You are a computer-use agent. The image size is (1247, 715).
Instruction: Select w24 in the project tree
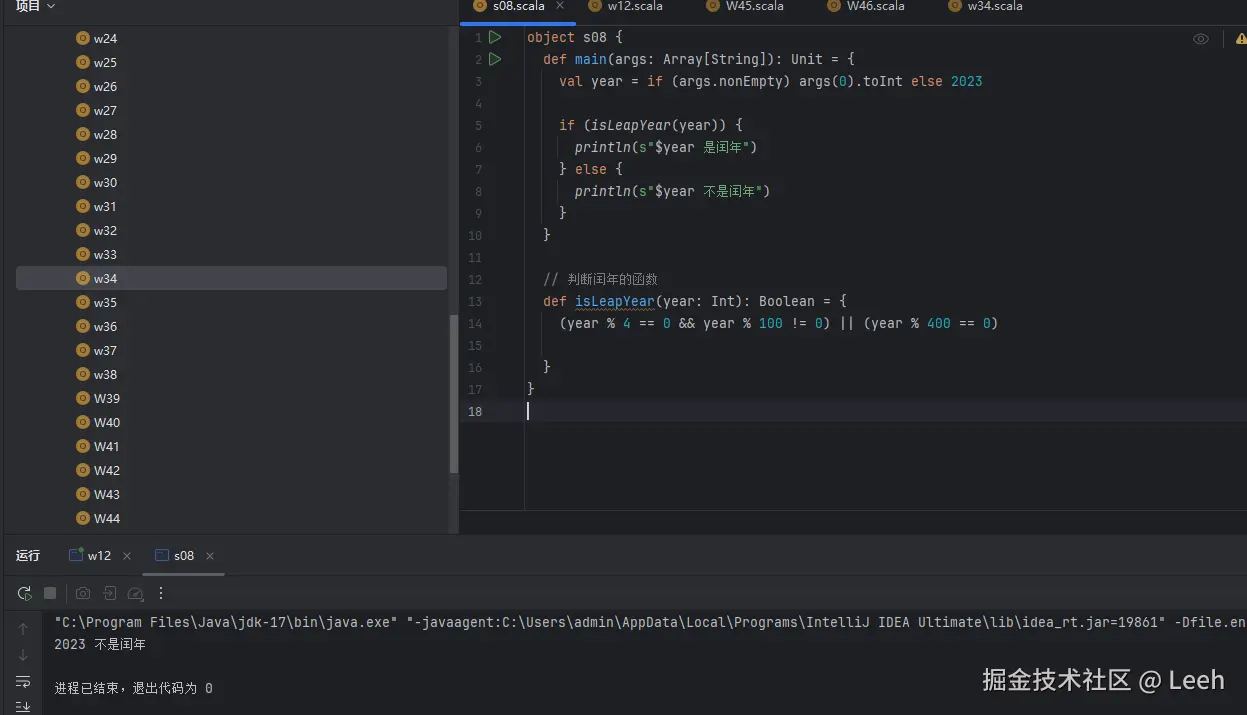point(231,38)
